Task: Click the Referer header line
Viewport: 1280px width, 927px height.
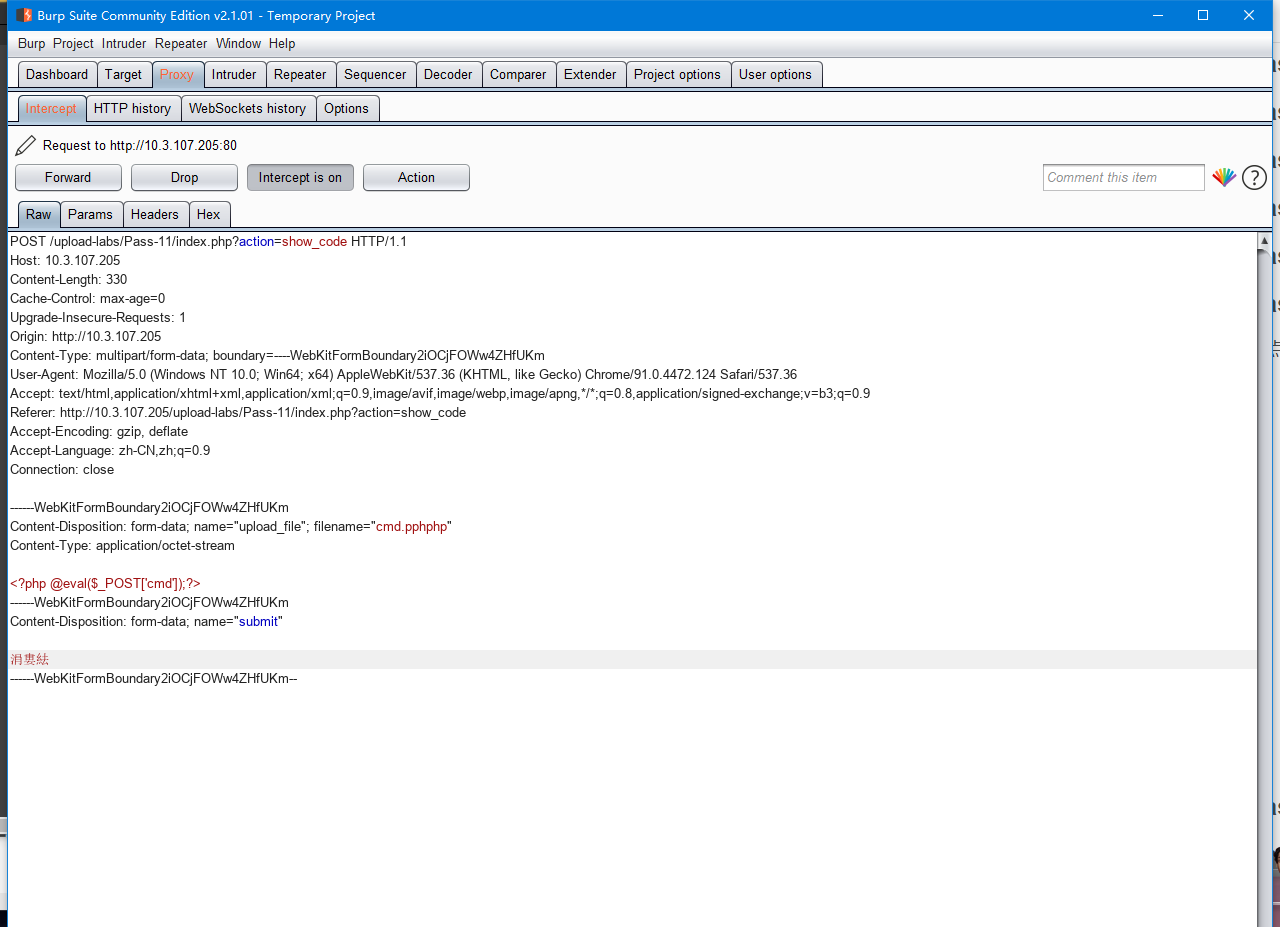Action: click(238, 413)
